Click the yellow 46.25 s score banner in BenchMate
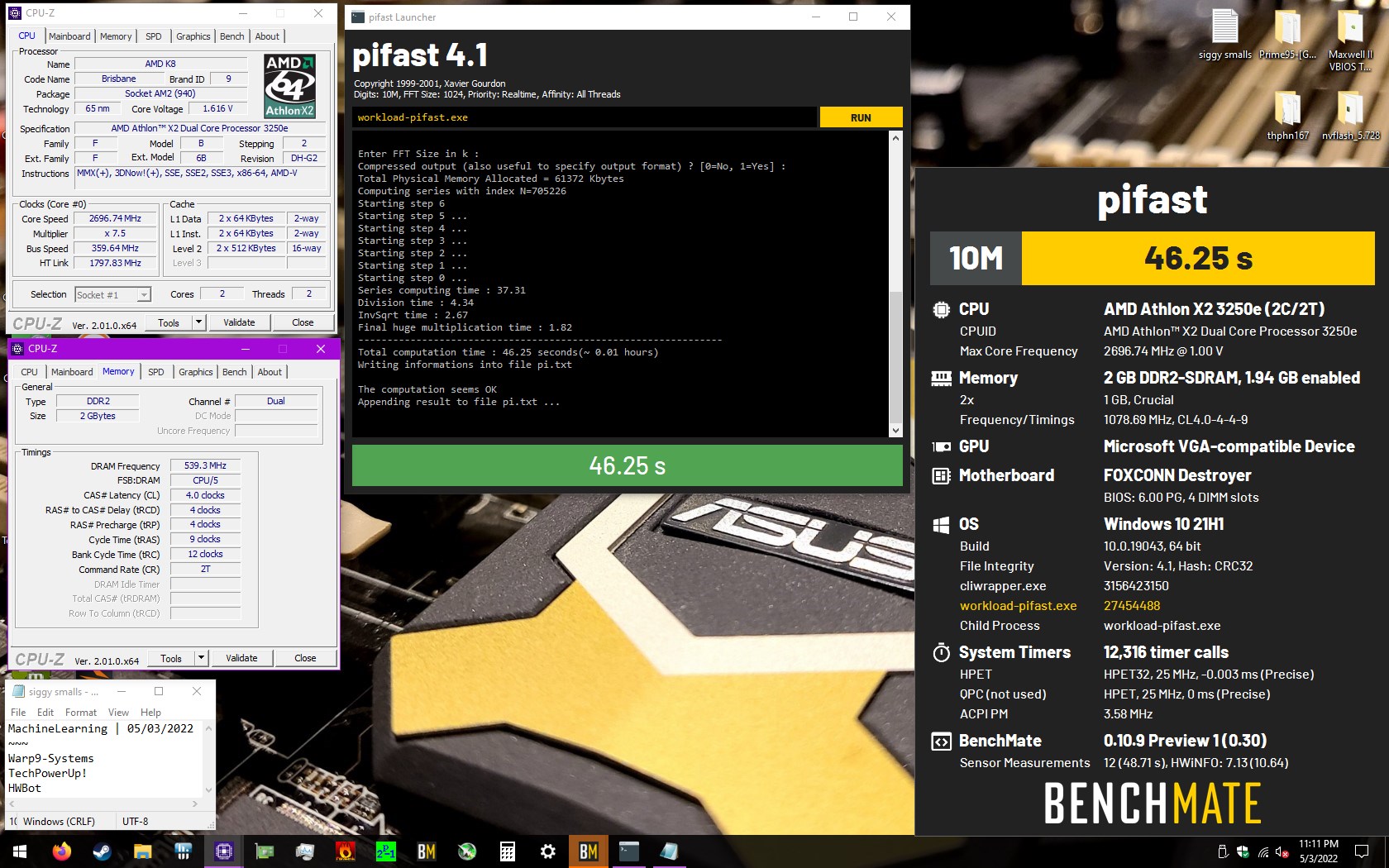Screen dimensions: 1389x868 click(x=1198, y=258)
